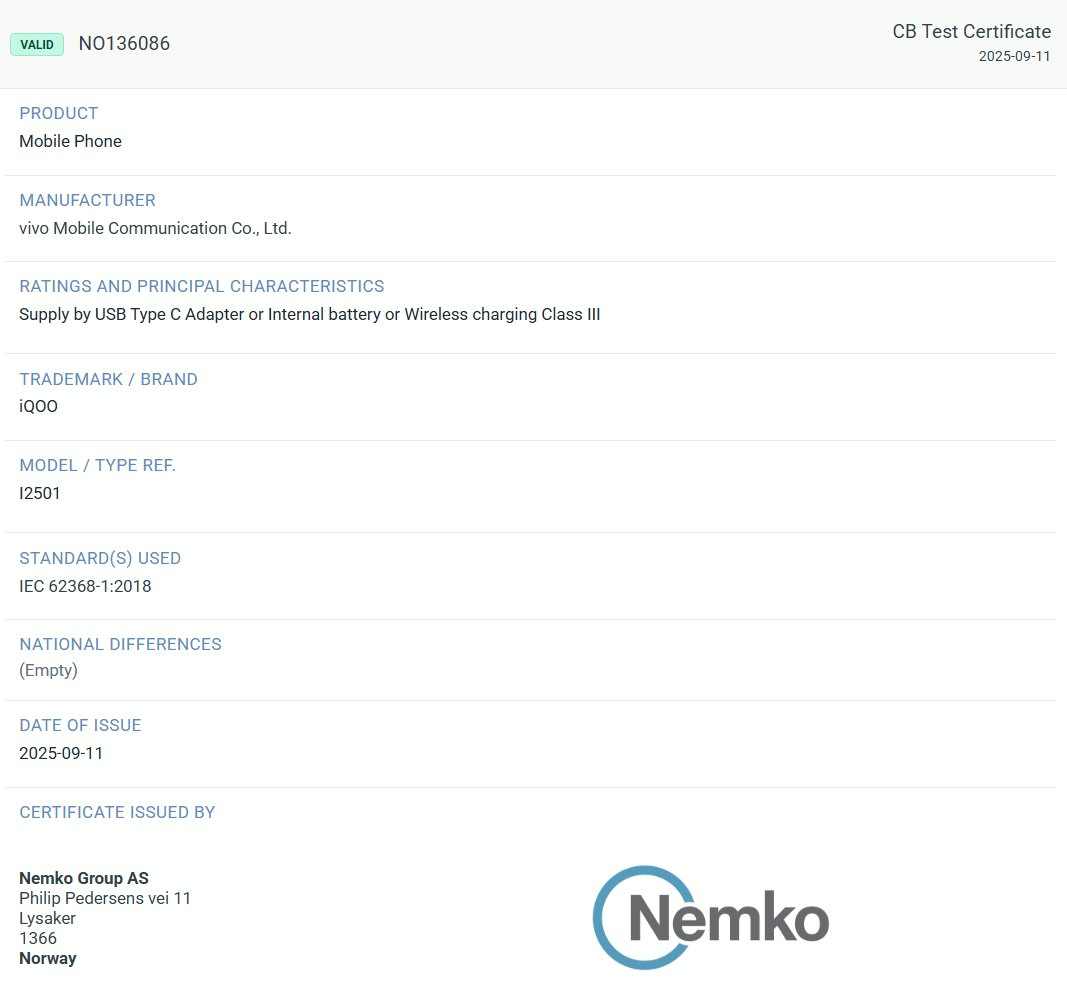Open the STANDARD(S) USED section
Viewport: 1067px width, 985px height.
pyautogui.click(x=100, y=558)
